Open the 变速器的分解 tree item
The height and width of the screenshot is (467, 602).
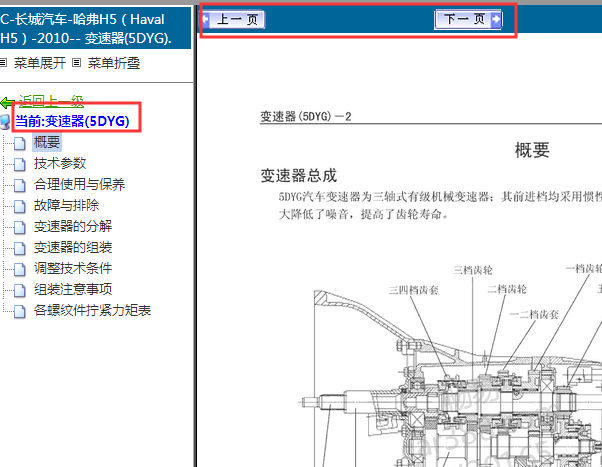[x=73, y=226]
